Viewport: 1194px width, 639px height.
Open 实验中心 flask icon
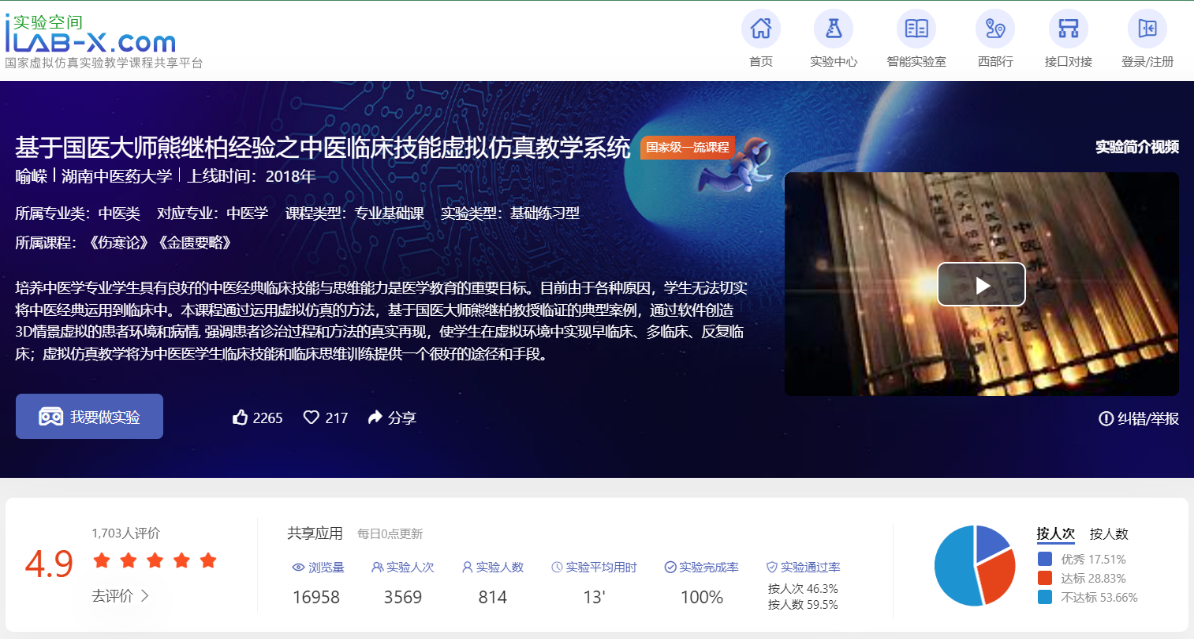pyautogui.click(x=833, y=29)
